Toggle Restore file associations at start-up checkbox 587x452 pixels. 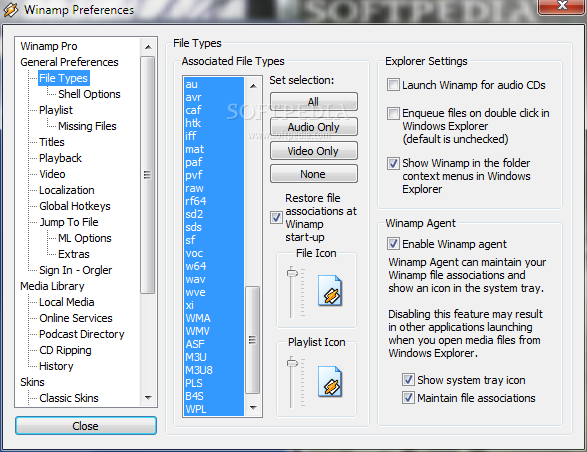coord(276,217)
